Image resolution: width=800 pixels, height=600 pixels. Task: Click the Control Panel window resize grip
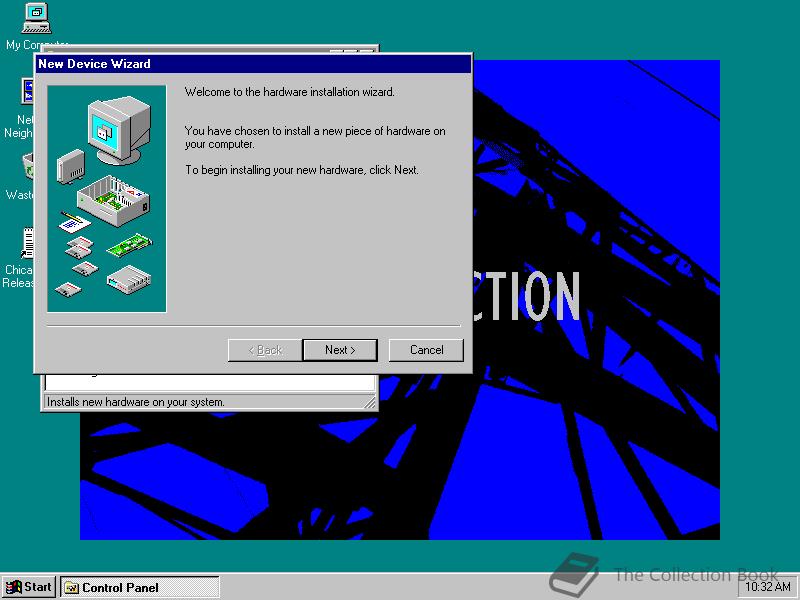click(x=370, y=403)
